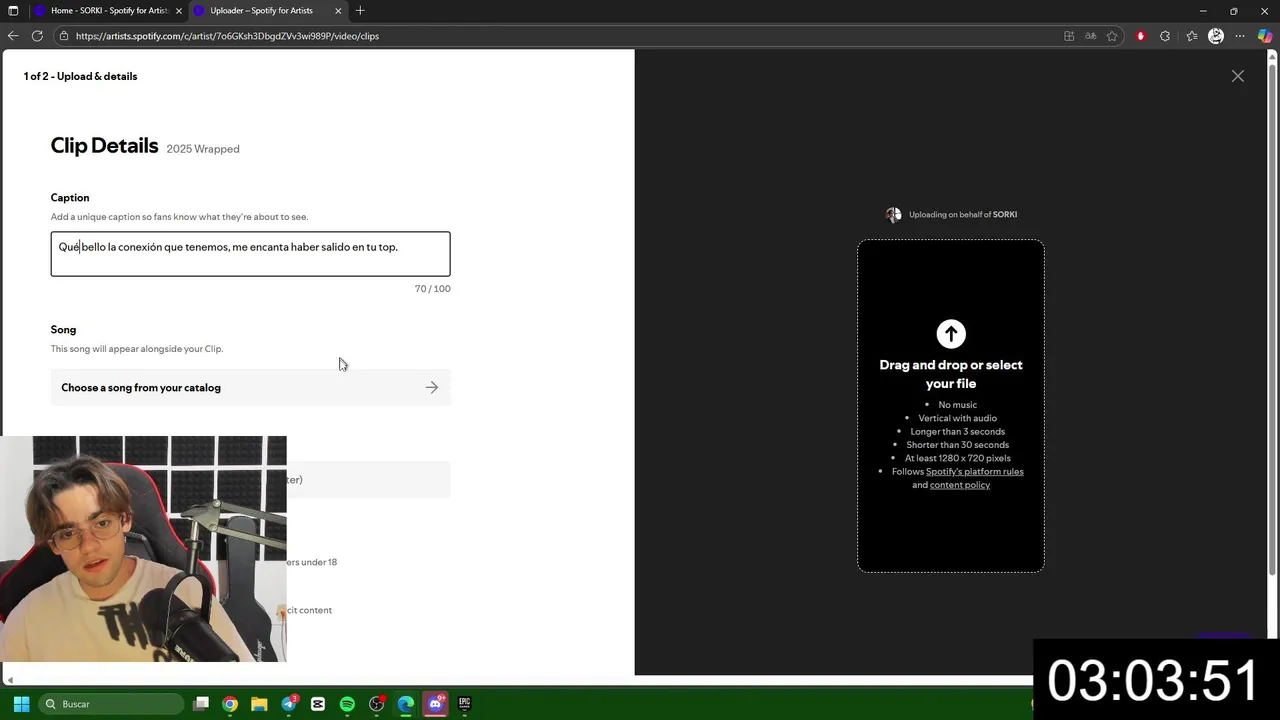Open the Copilot icon in browser toolbar

point(1265,36)
